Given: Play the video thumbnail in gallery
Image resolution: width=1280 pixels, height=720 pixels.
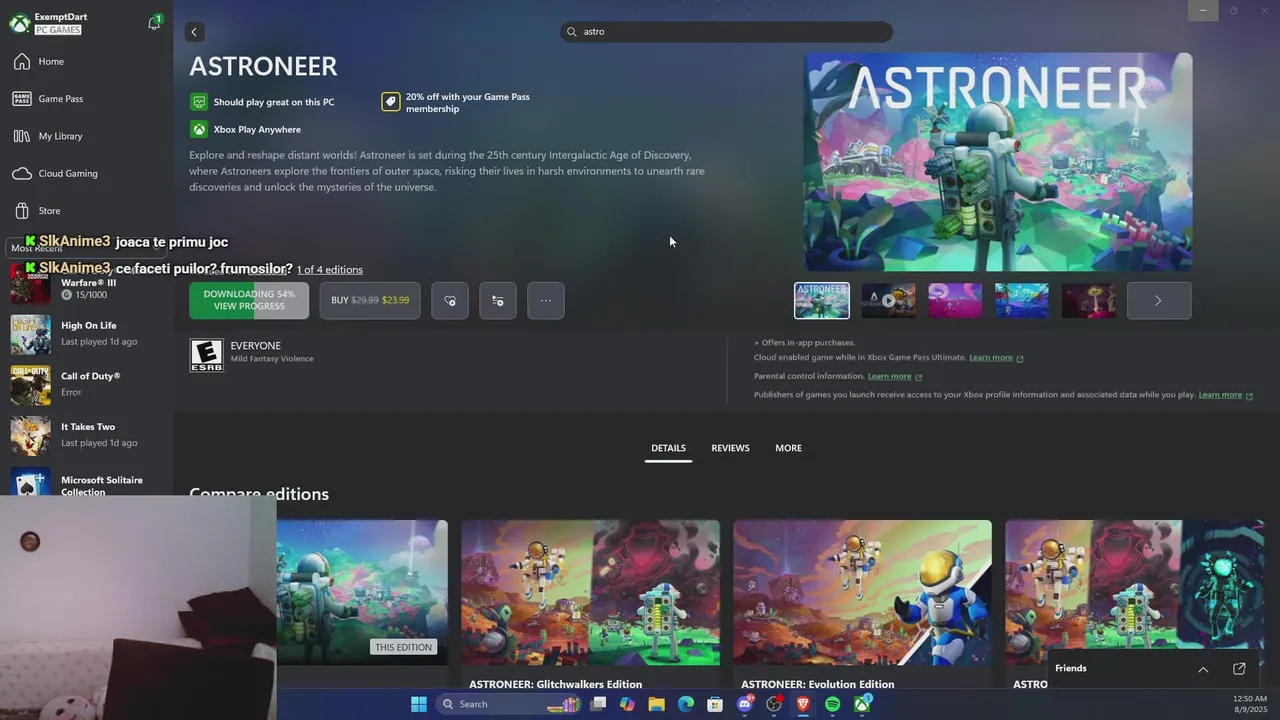Looking at the screenshot, I should point(888,300).
